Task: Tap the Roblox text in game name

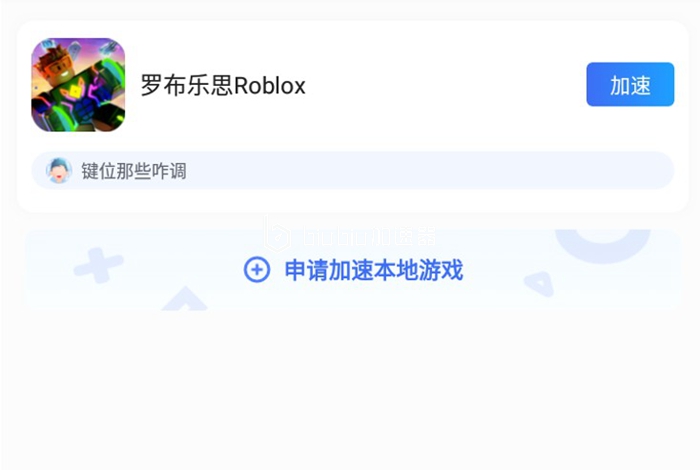Action: tap(270, 85)
